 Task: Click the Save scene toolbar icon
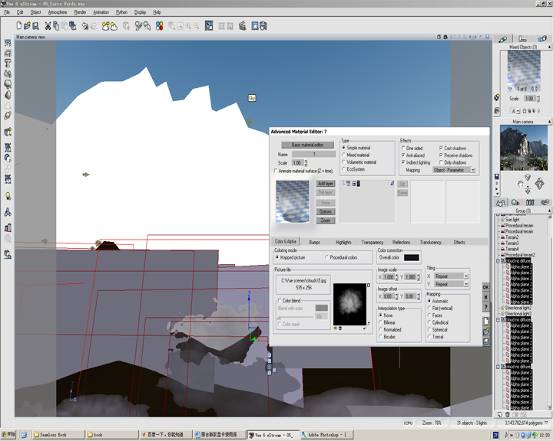(x=36, y=26)
